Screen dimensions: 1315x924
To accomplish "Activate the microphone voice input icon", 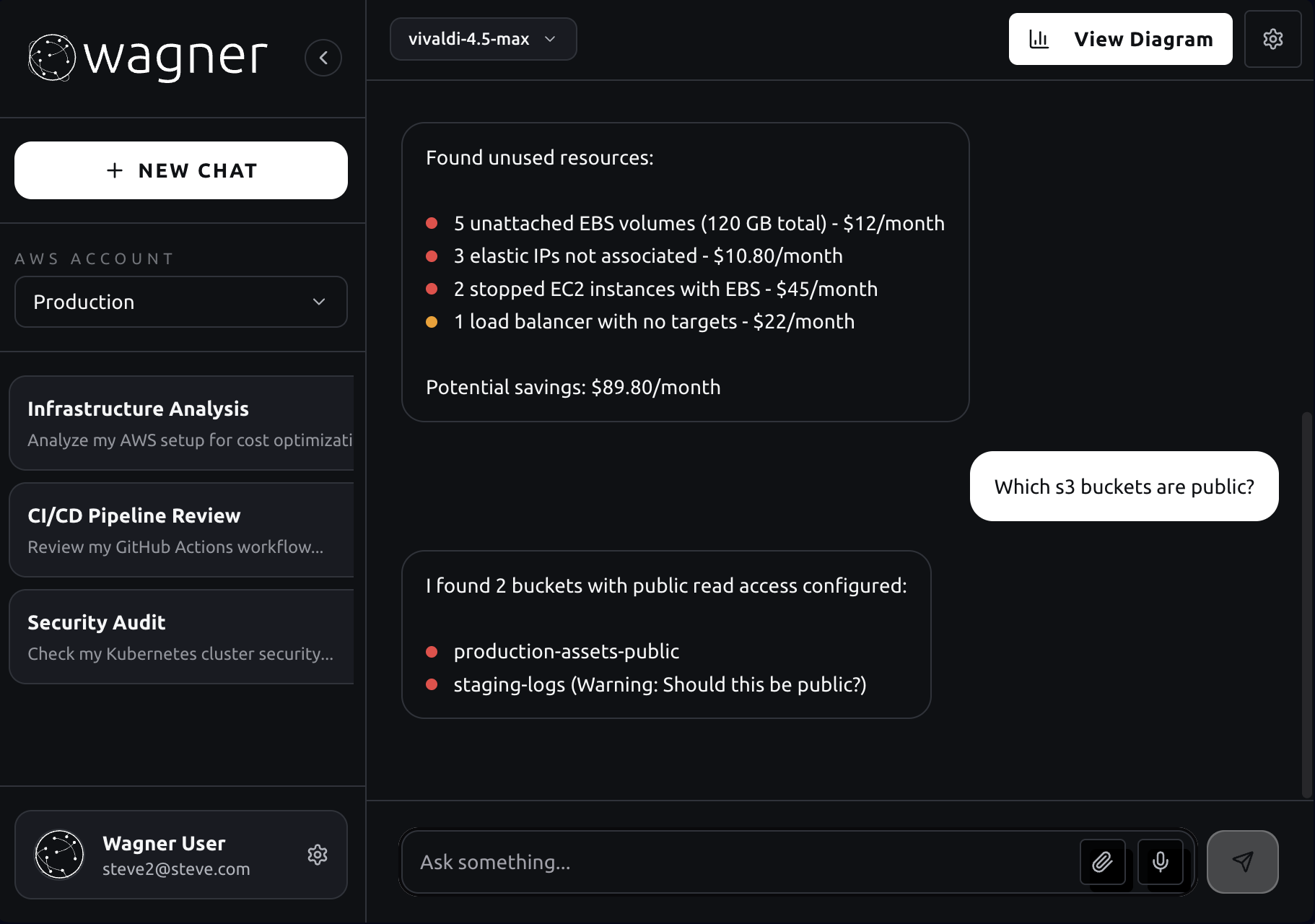I will [1160, 862].
